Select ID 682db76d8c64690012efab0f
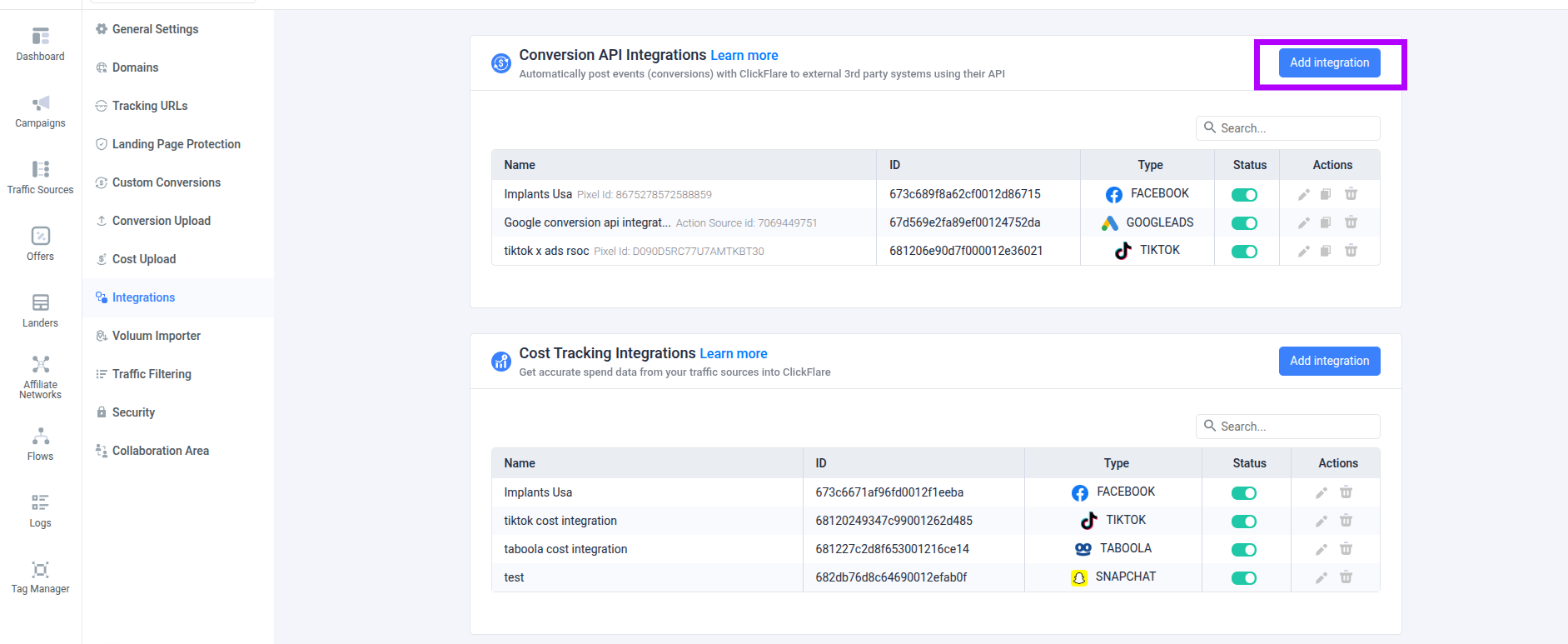 tap(891, 577)
